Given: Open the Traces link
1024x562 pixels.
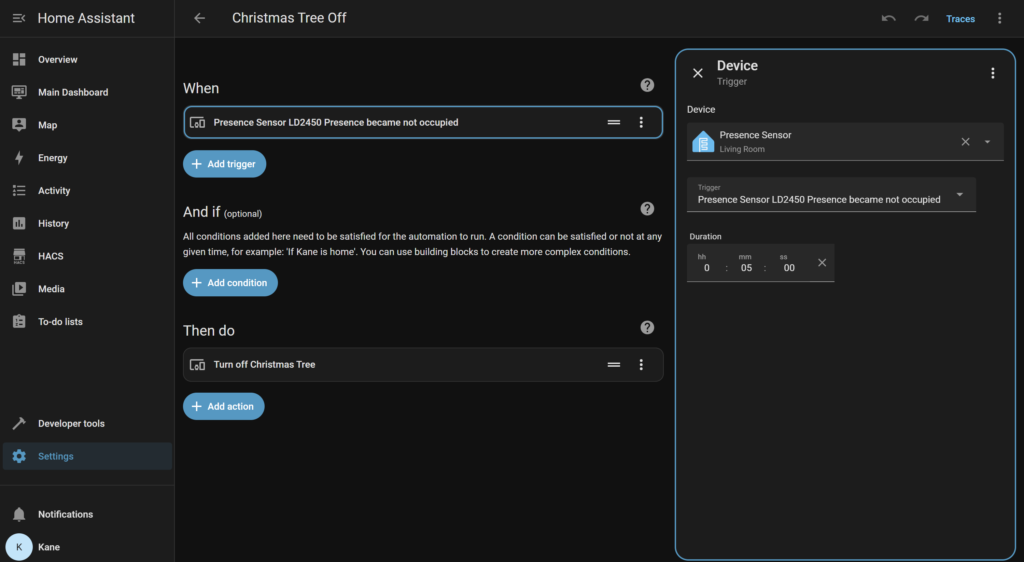Looking at the screenshot, I should pyautogui.click(x=960, y=19).
